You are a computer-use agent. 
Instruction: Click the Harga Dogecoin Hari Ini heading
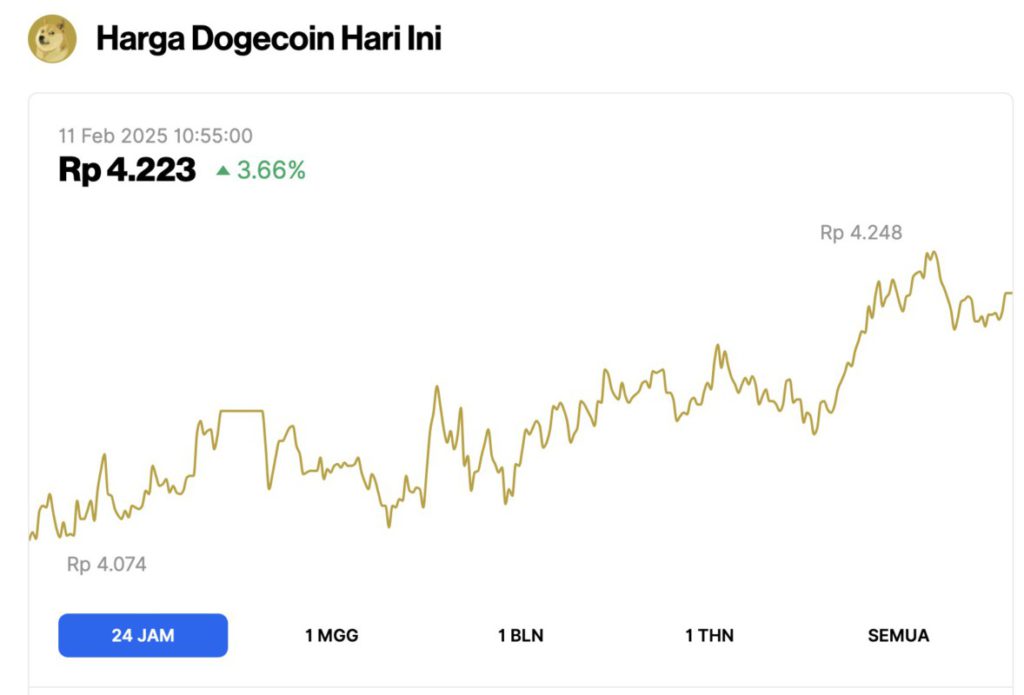click(x=269, y=39)
